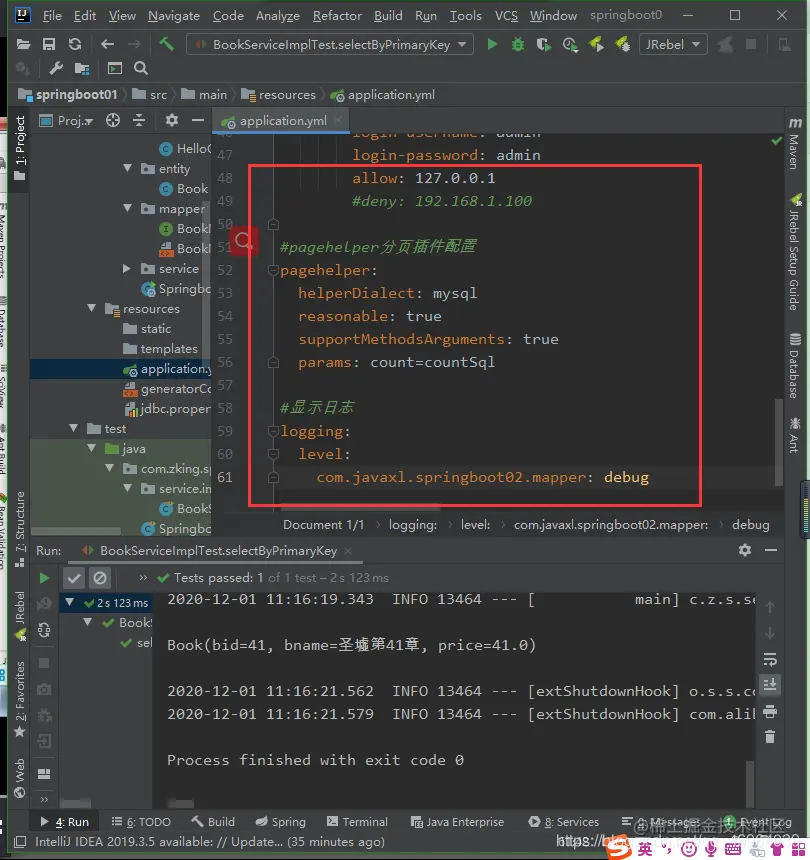Image resolution: width=810 pixels, height=860 pixels.
Task: Open the Sogou input method tray icon
Action: pyautogui.click(x=619, y=848)
